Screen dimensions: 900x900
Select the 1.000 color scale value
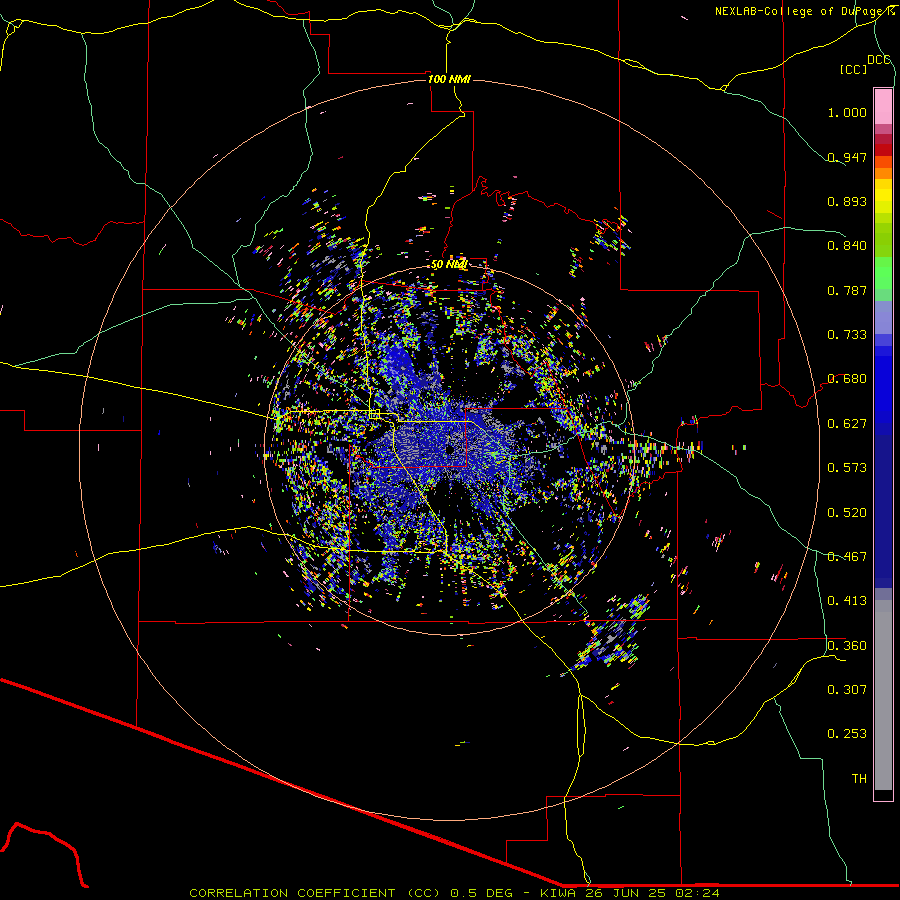[847, 112]
